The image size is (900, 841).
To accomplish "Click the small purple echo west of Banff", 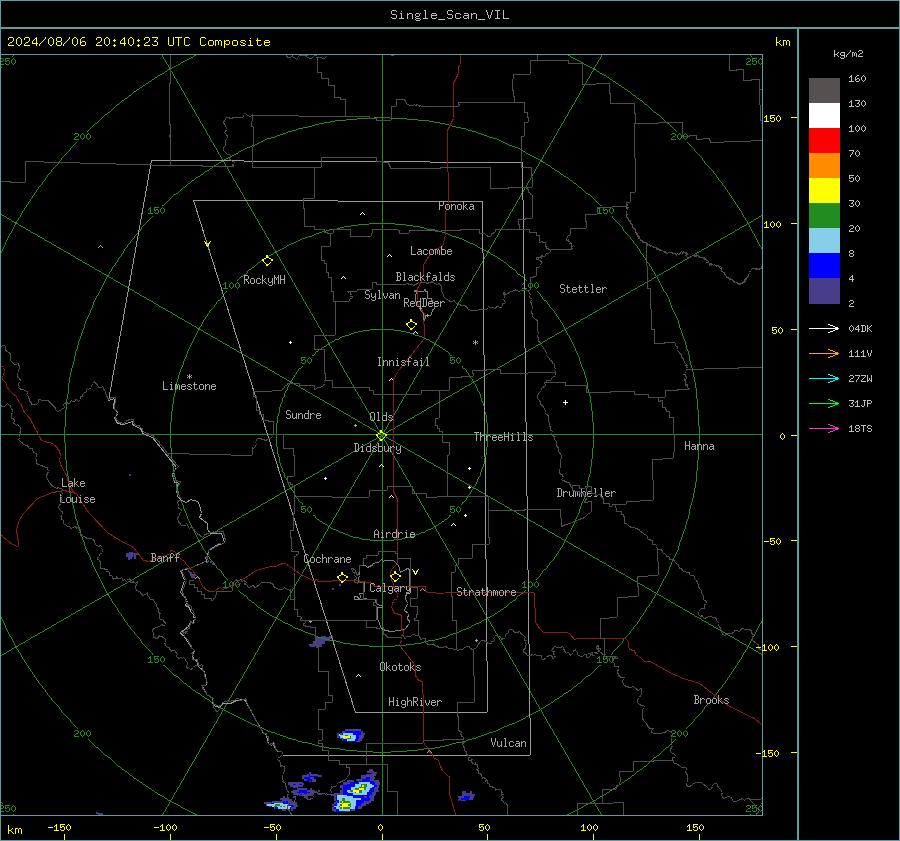I will tap(132, 555).
